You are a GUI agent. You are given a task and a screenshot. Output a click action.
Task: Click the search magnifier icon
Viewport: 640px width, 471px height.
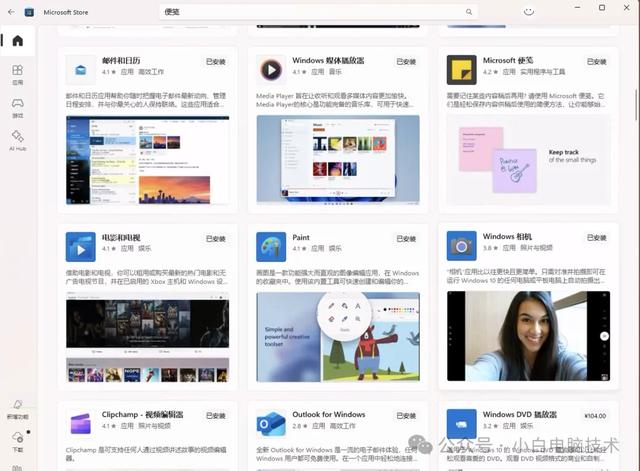pyautogui.click(x=469, y=12)
